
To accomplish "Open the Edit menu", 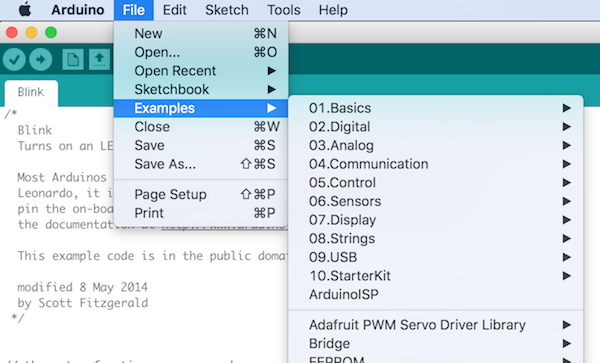I will click(174, 10).
